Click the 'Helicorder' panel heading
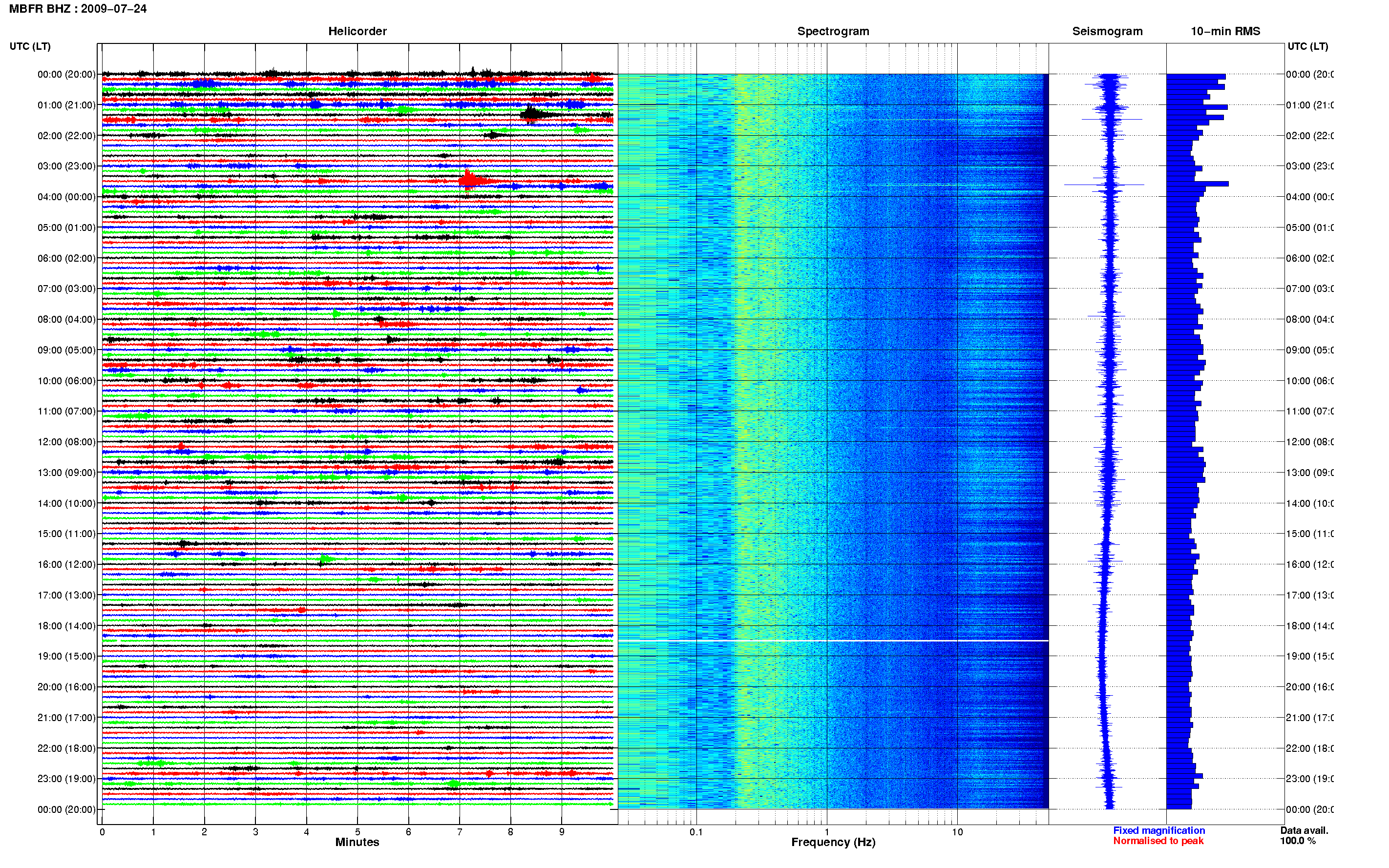 (x=357, y=31)
